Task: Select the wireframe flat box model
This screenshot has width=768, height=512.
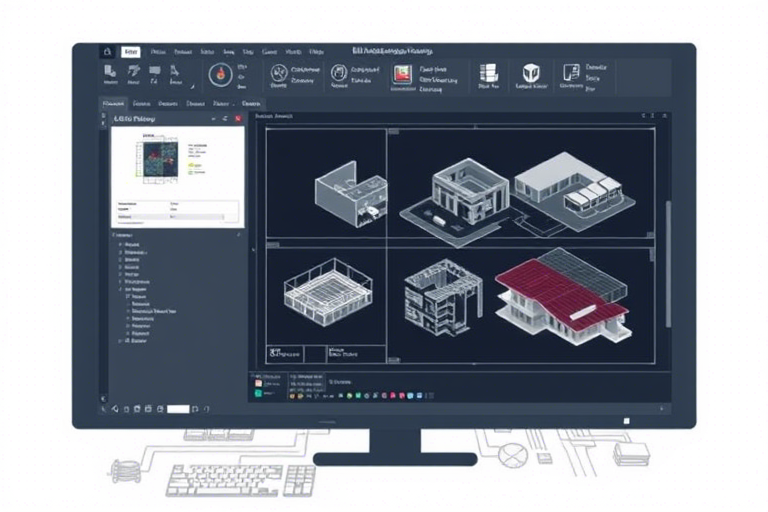Action: tap(328, 292)
